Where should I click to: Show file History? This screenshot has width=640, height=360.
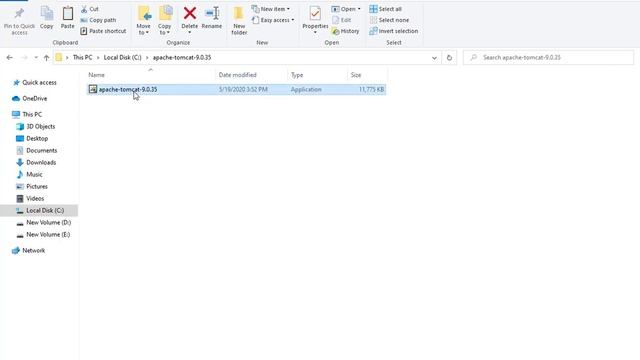click(346, 31)
